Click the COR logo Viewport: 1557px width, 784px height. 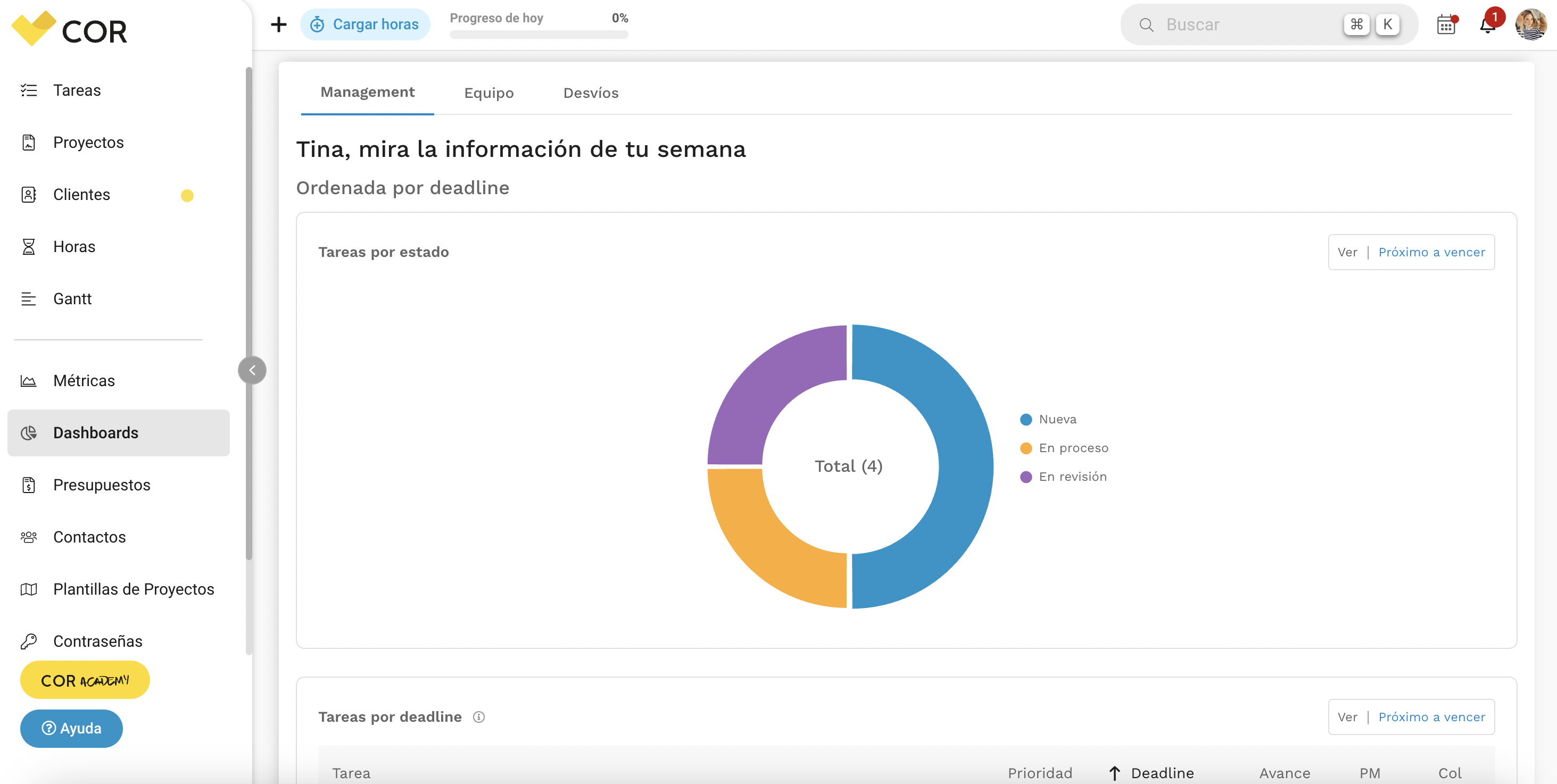click(x=69, y=29)
